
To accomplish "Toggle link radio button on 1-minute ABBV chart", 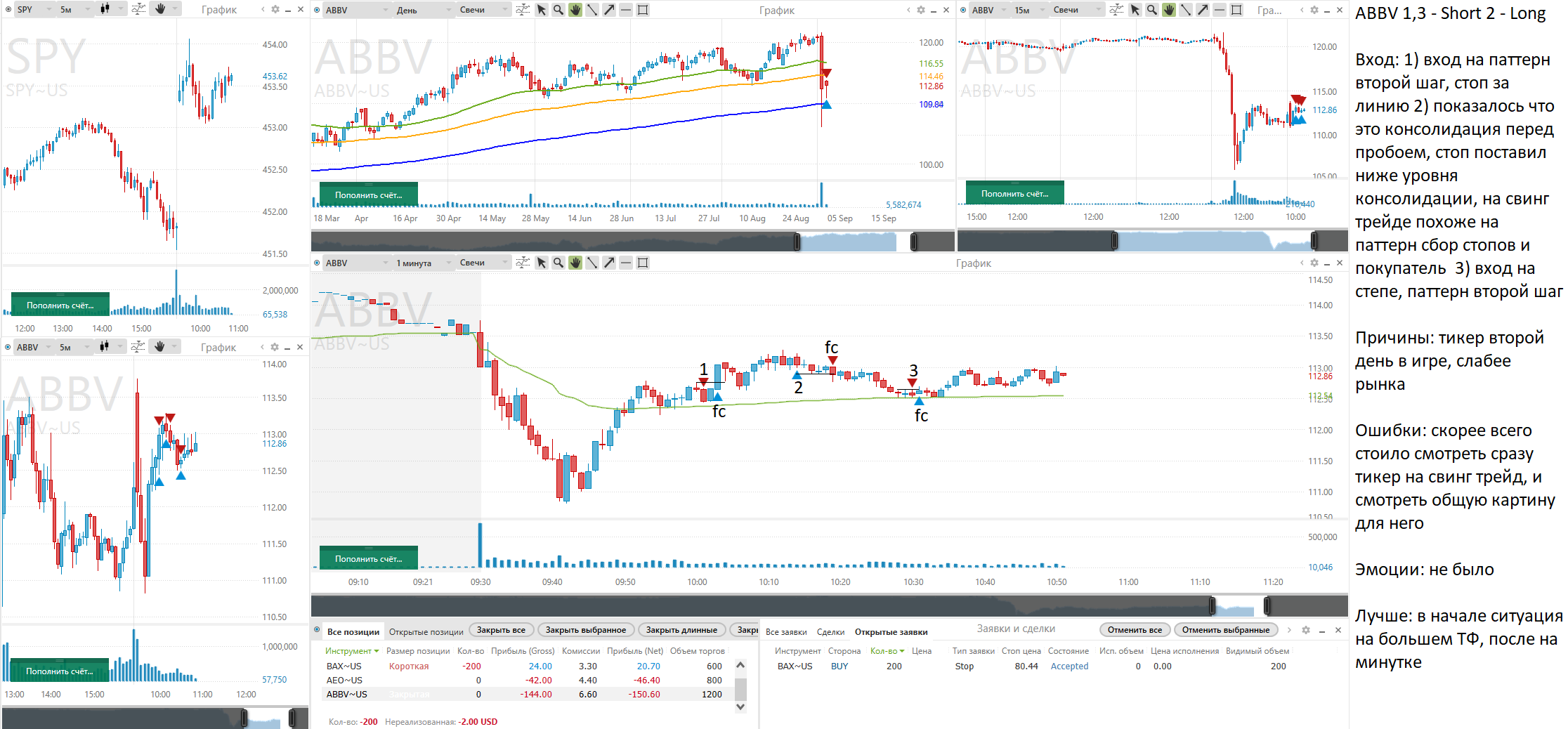I will [318, 263].
